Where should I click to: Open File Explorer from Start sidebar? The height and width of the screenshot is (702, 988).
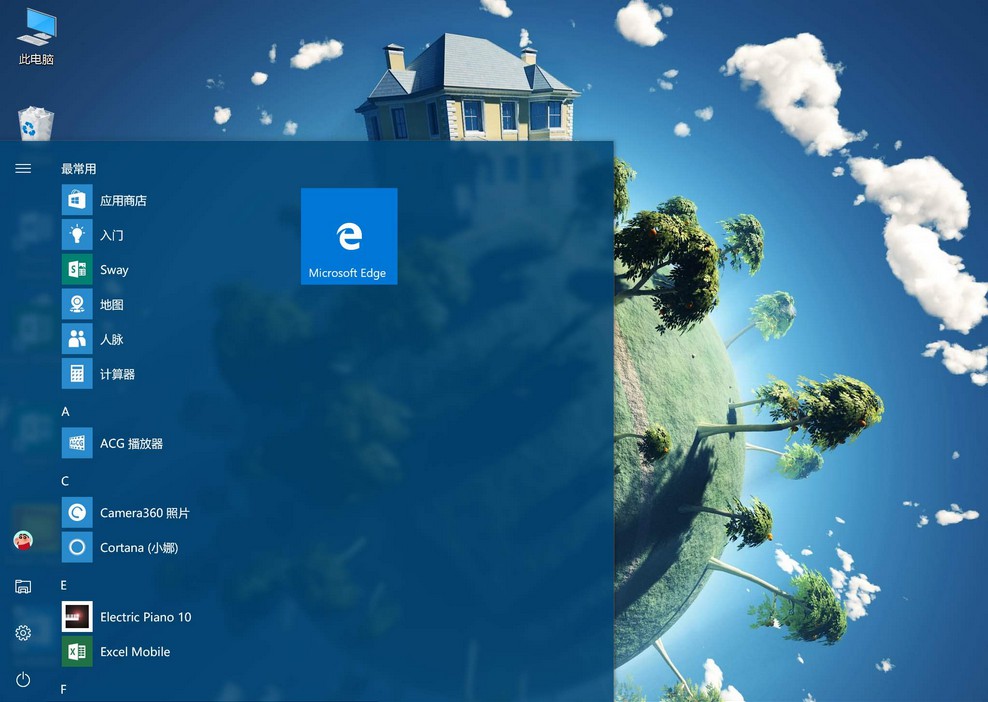coord(23,587)
